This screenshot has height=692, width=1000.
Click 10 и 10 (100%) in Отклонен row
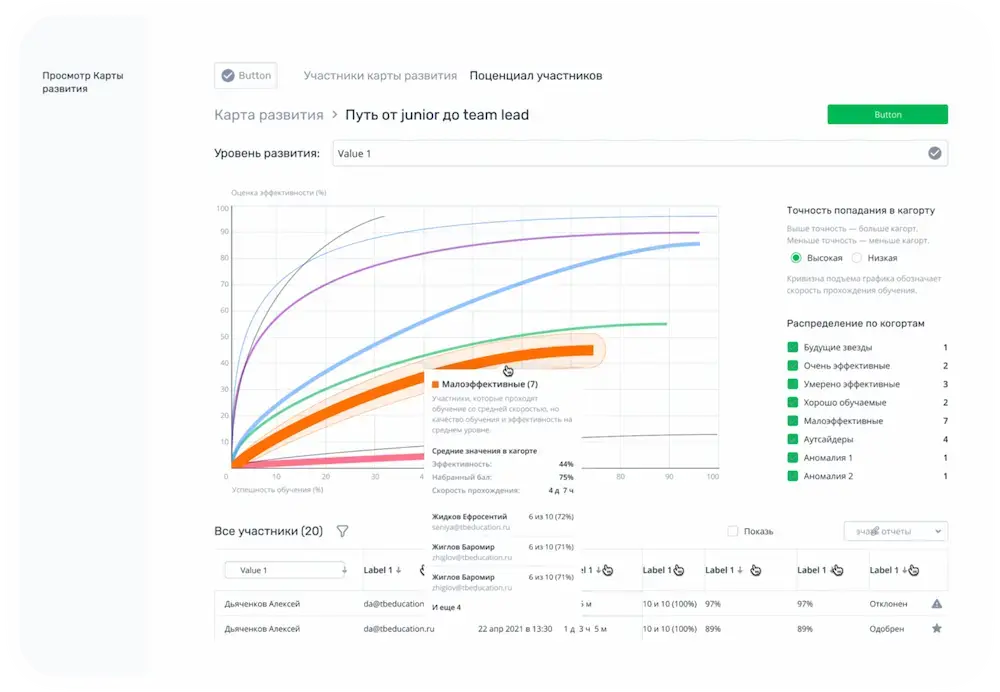tap(670, 603)
